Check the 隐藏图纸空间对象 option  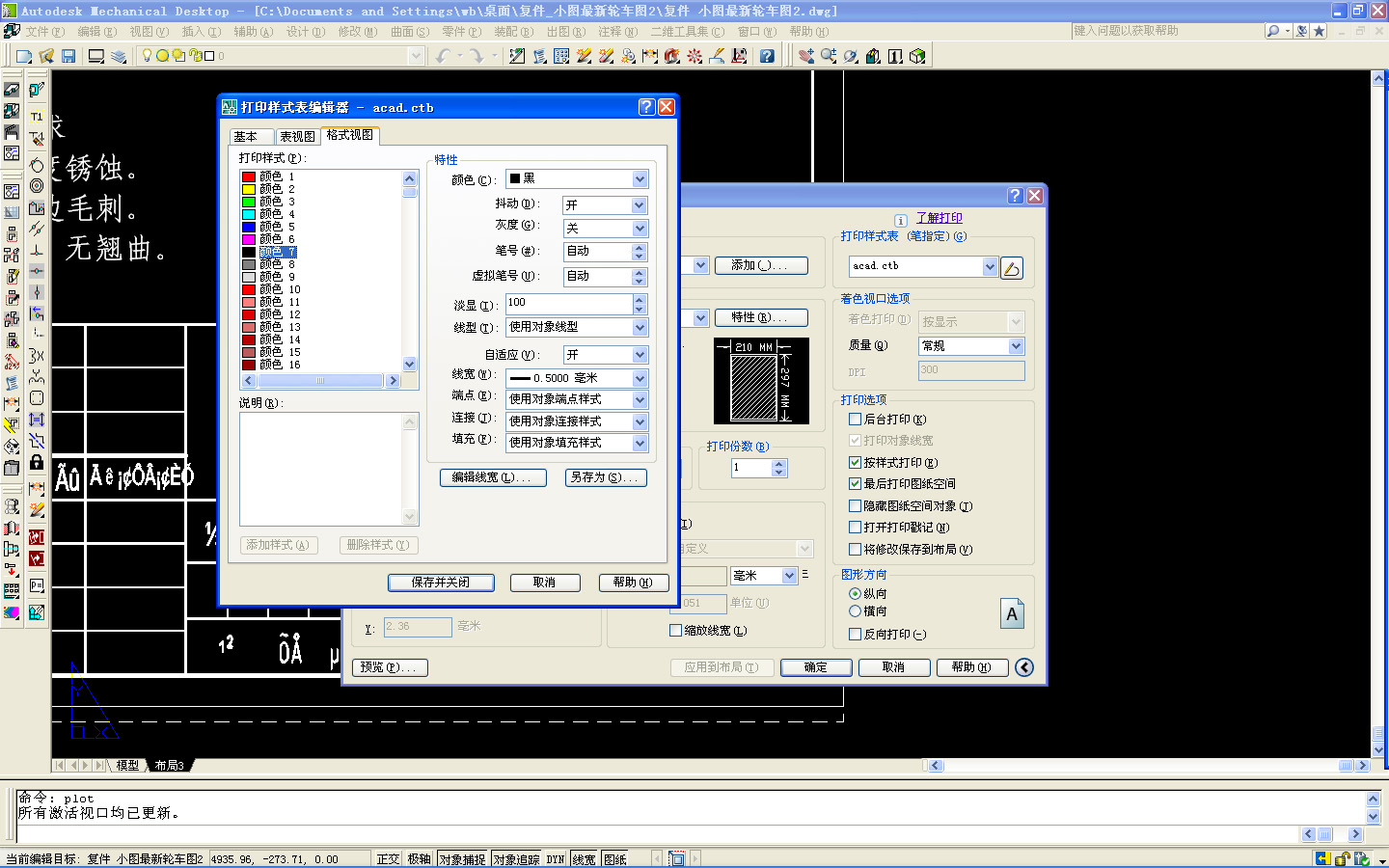(855, 506)
